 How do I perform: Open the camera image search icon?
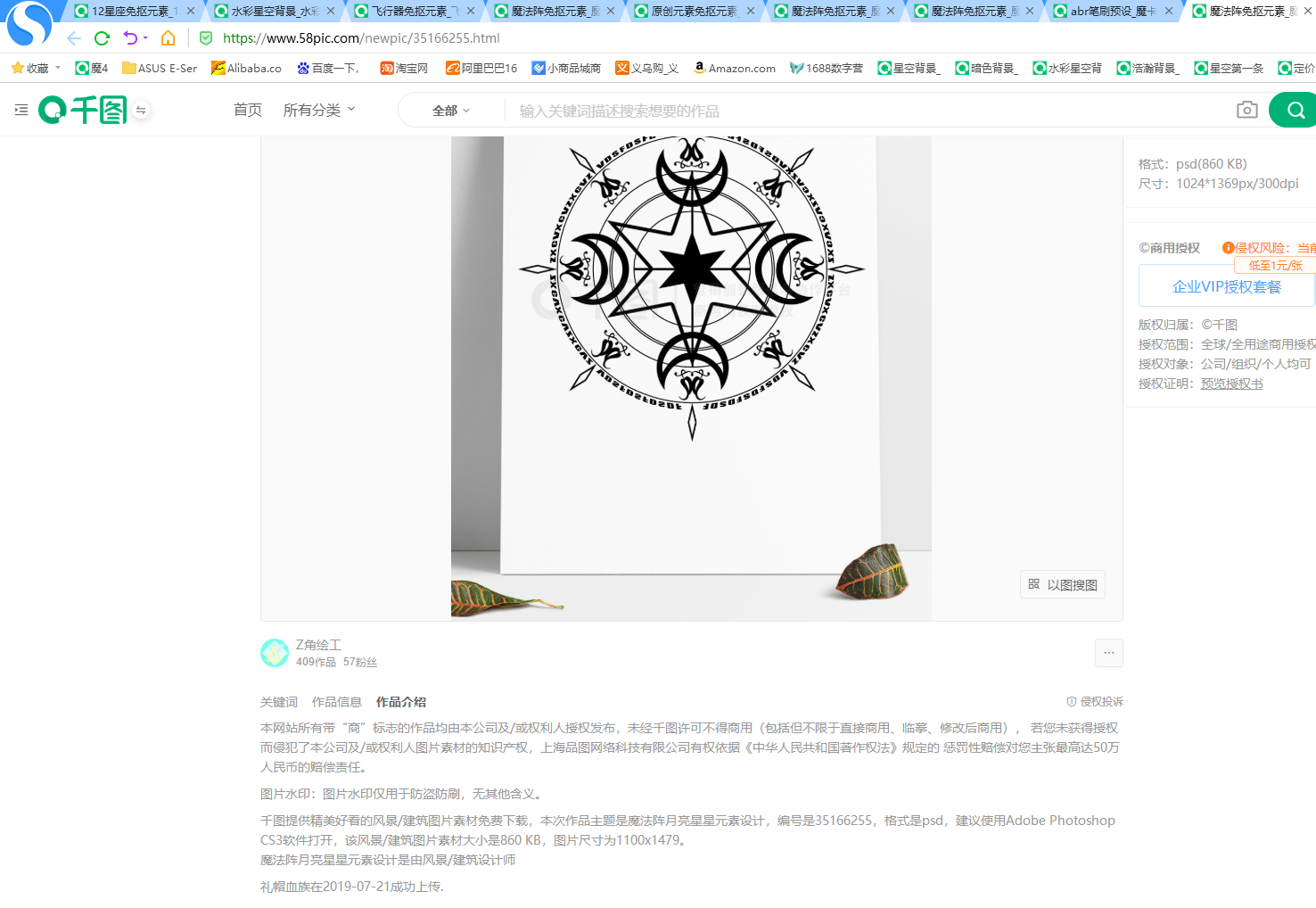pos(1247,110)
